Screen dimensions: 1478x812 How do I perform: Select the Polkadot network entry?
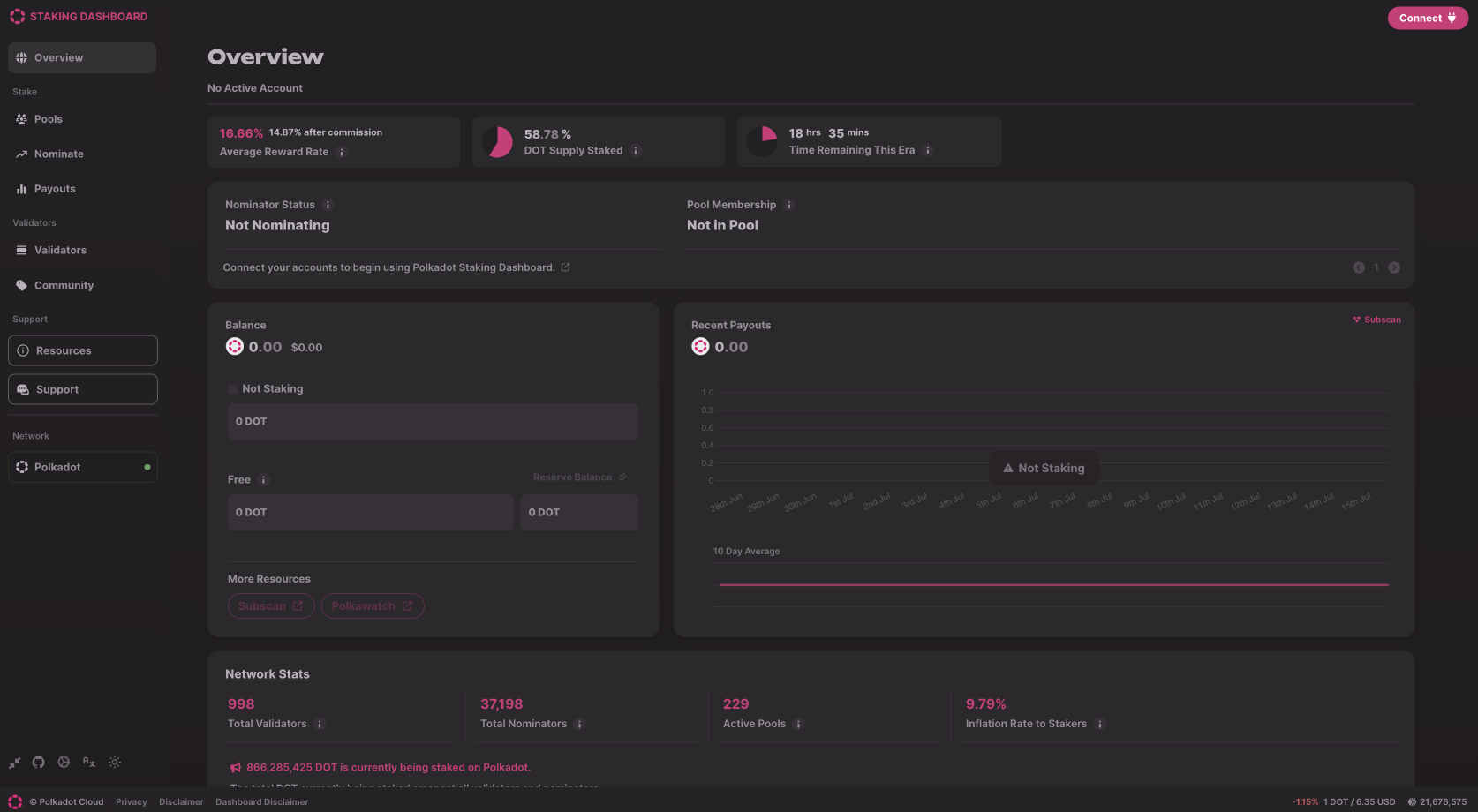[83, 467]
